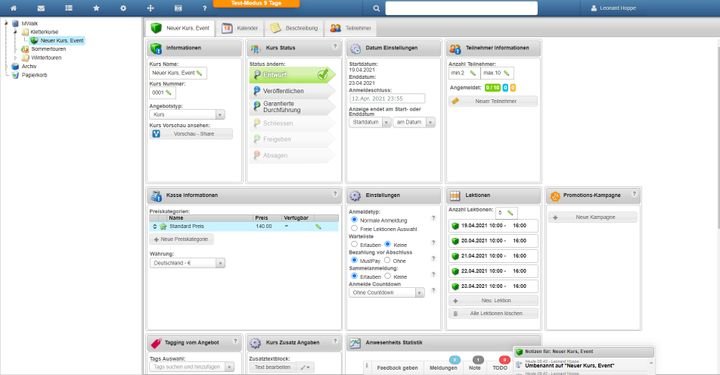Click the search magnifier icon

pos(376,8)
